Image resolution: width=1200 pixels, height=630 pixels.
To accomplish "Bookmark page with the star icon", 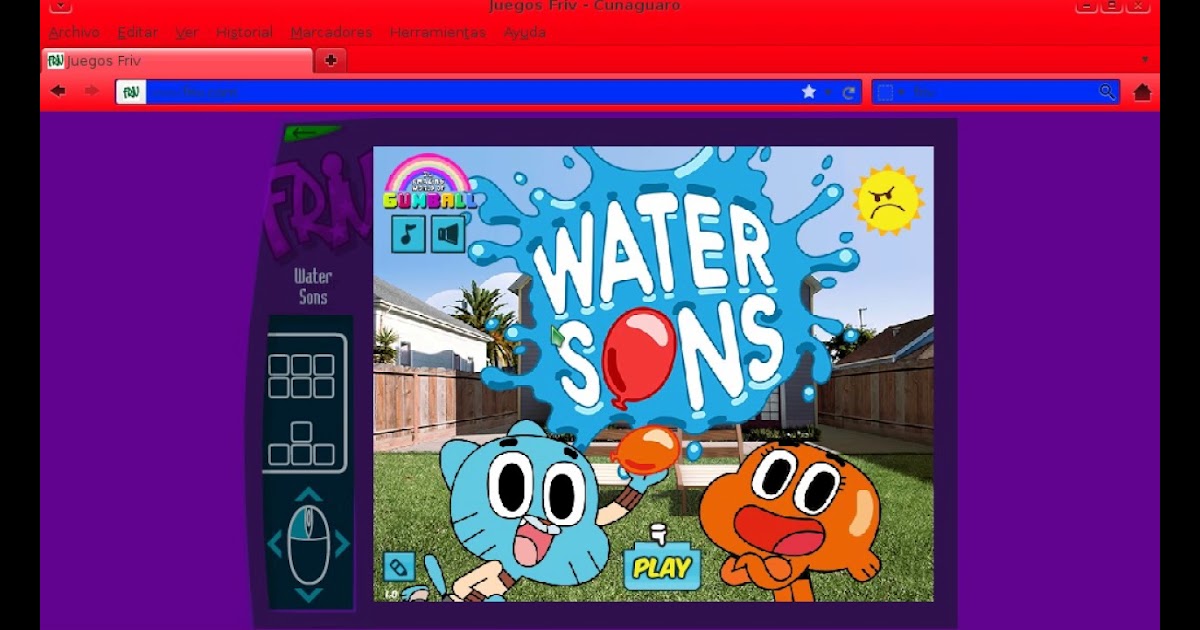I will click(809, 92).
